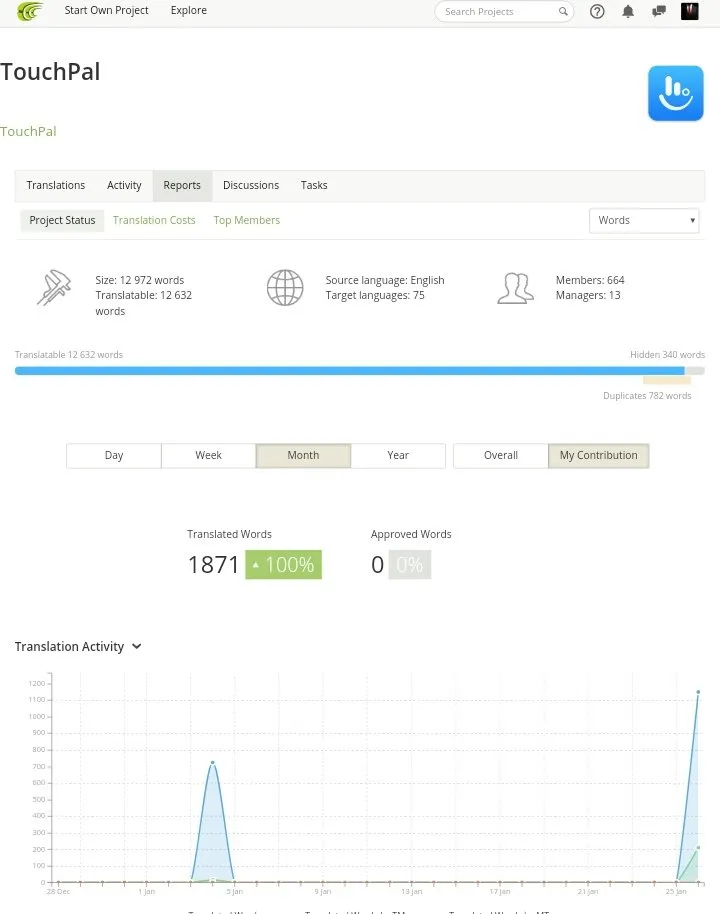Switch to the Translations tab
This screenshot has width=720, height=914.
[x=56, y=185]
